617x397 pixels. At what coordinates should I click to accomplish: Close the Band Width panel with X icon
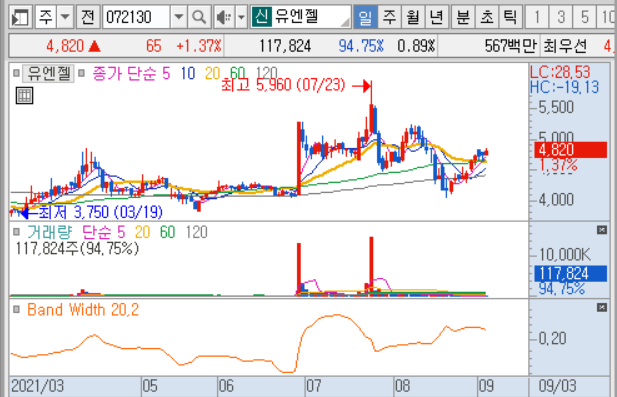tap(602, 307)
